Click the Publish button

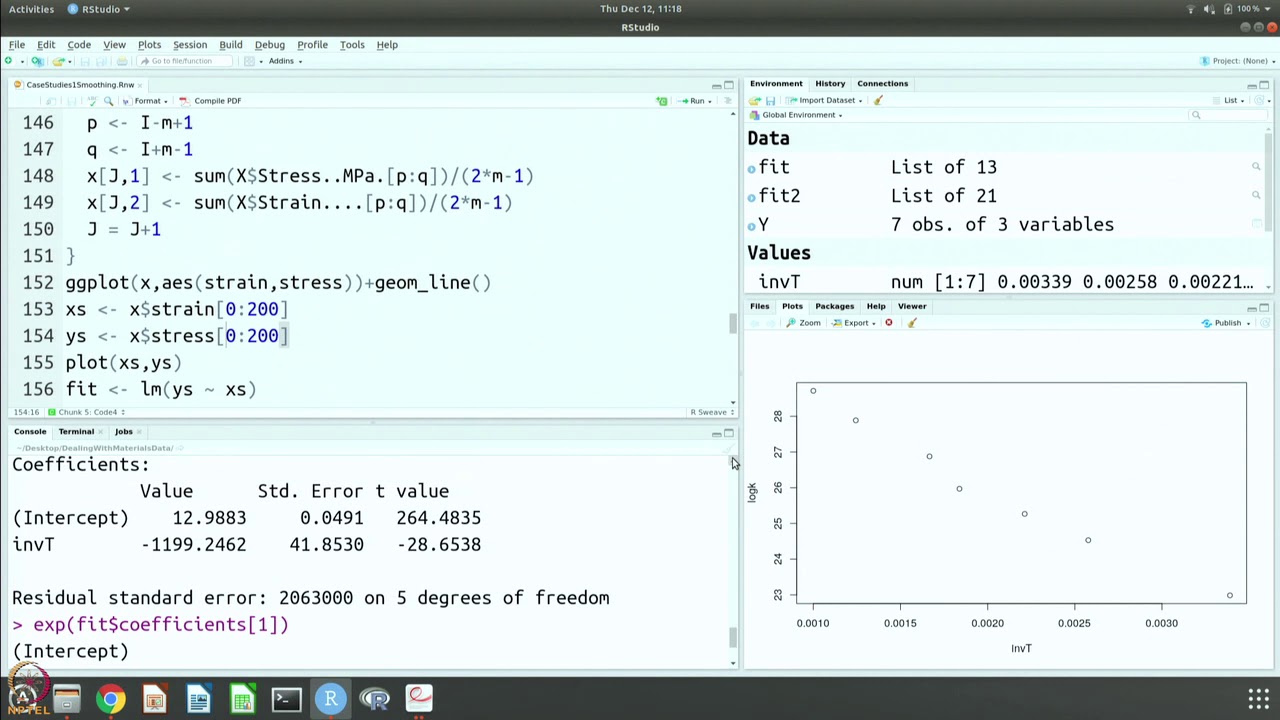[x=1221, y=323]
